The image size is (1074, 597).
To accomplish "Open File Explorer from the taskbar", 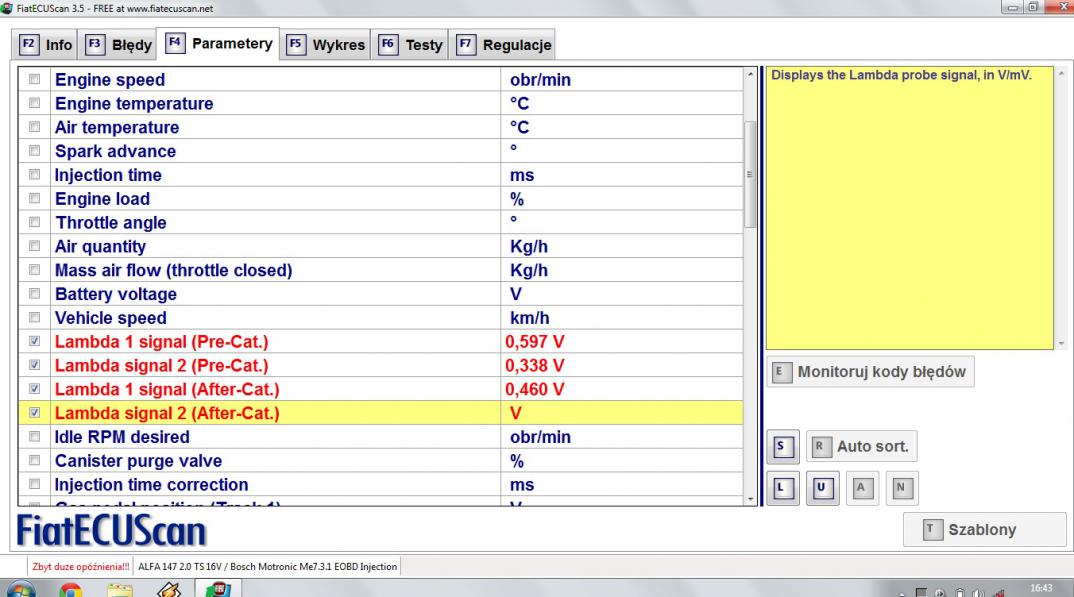I will (x=119, y=588).
